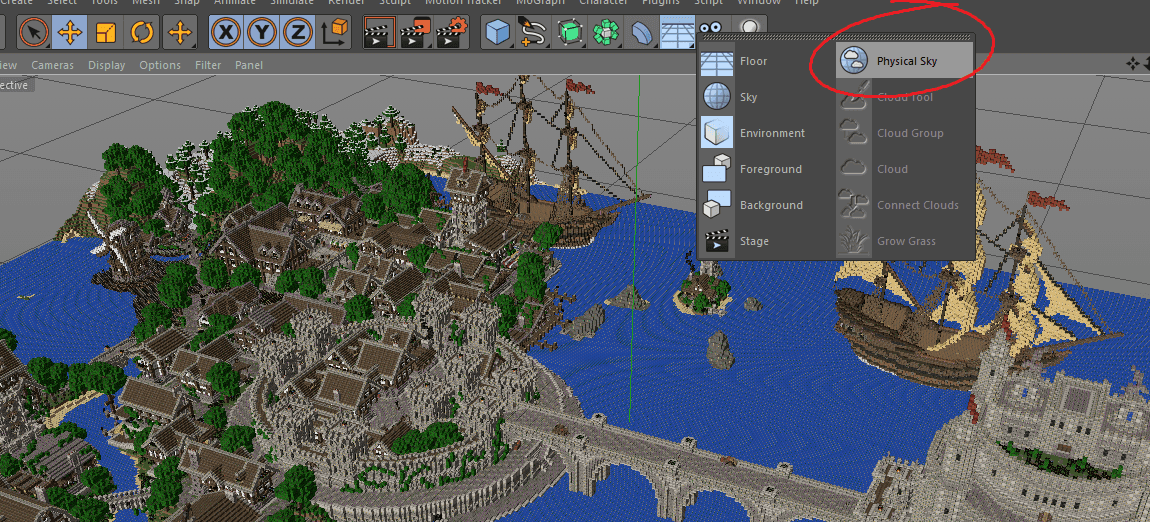Activate the Rotate tool

pos(142,32)
